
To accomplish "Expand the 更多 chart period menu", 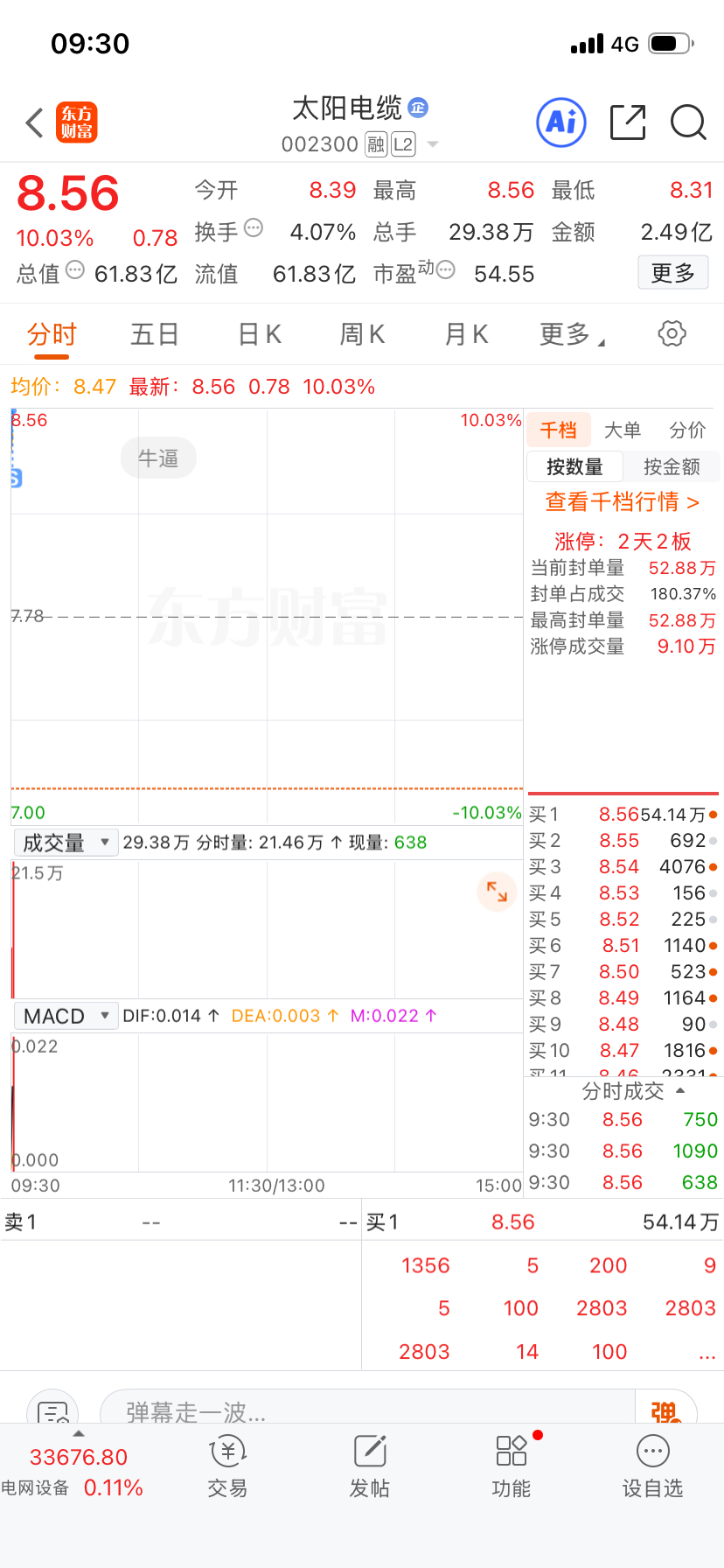I will (573, 334).
